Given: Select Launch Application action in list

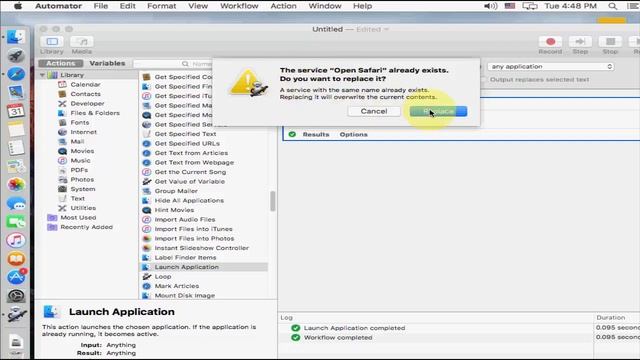Looking at the screenshot, I should click(204, 267).
